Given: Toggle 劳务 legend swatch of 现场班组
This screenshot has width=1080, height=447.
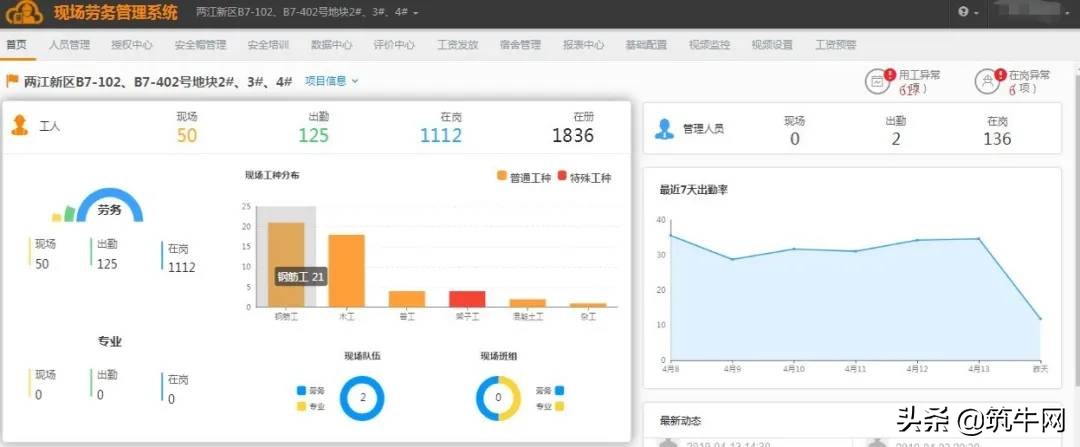Looking at the screenshot, I should tap(559, 391).
